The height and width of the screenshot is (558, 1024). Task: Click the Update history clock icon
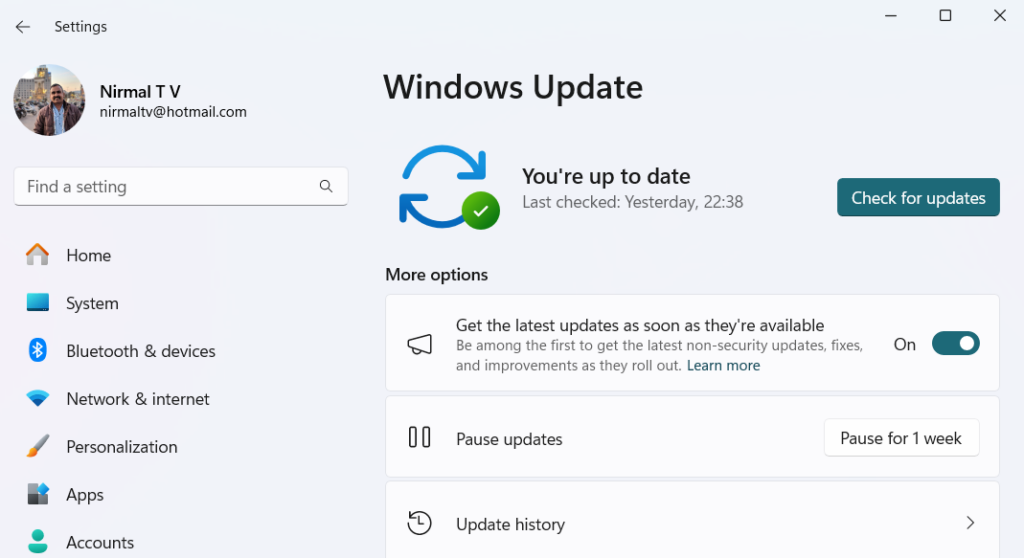click(419, 523)
